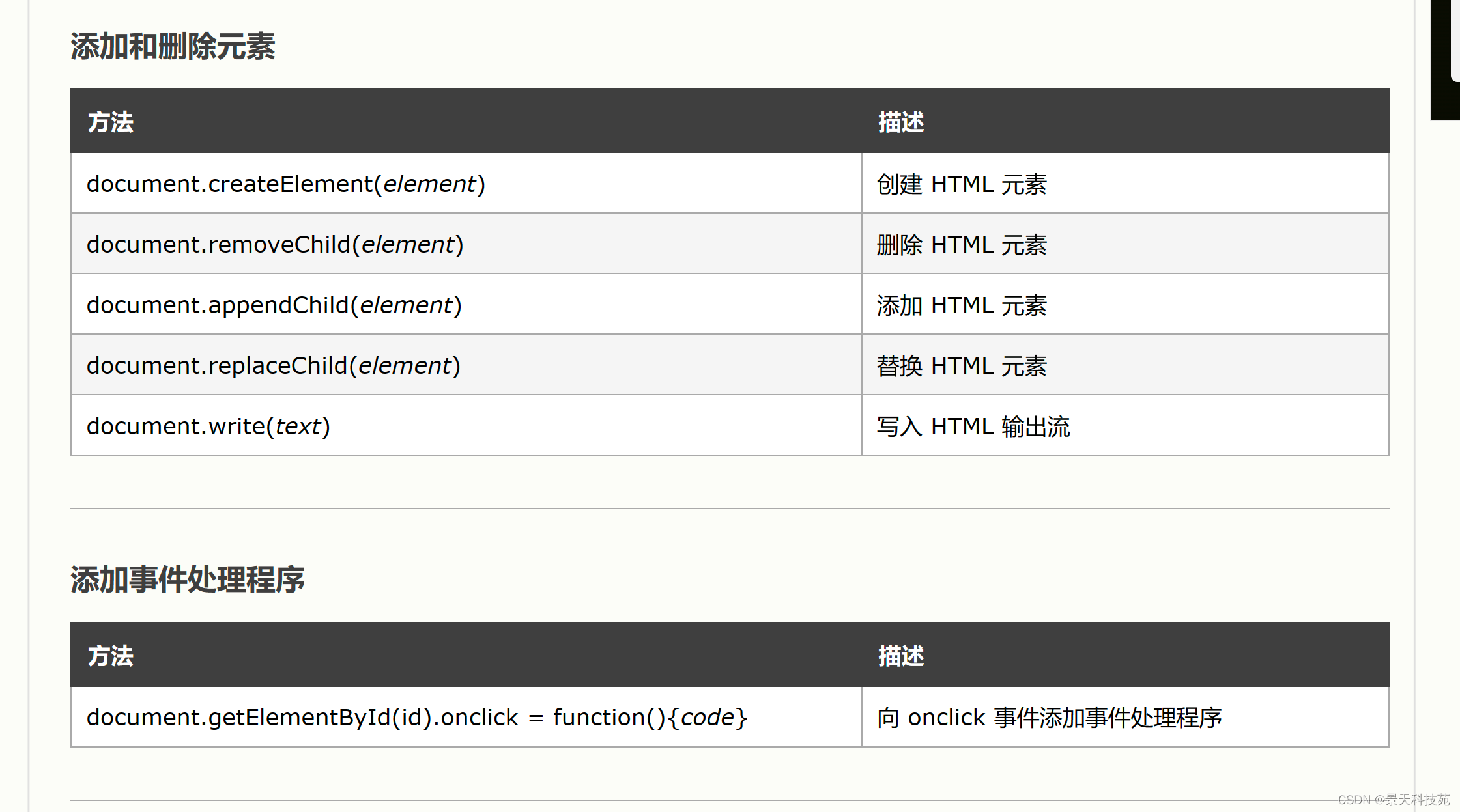
Task: Select the document.removeChild(element) cell
Action: pyautogui.click(x=466, y=244)
